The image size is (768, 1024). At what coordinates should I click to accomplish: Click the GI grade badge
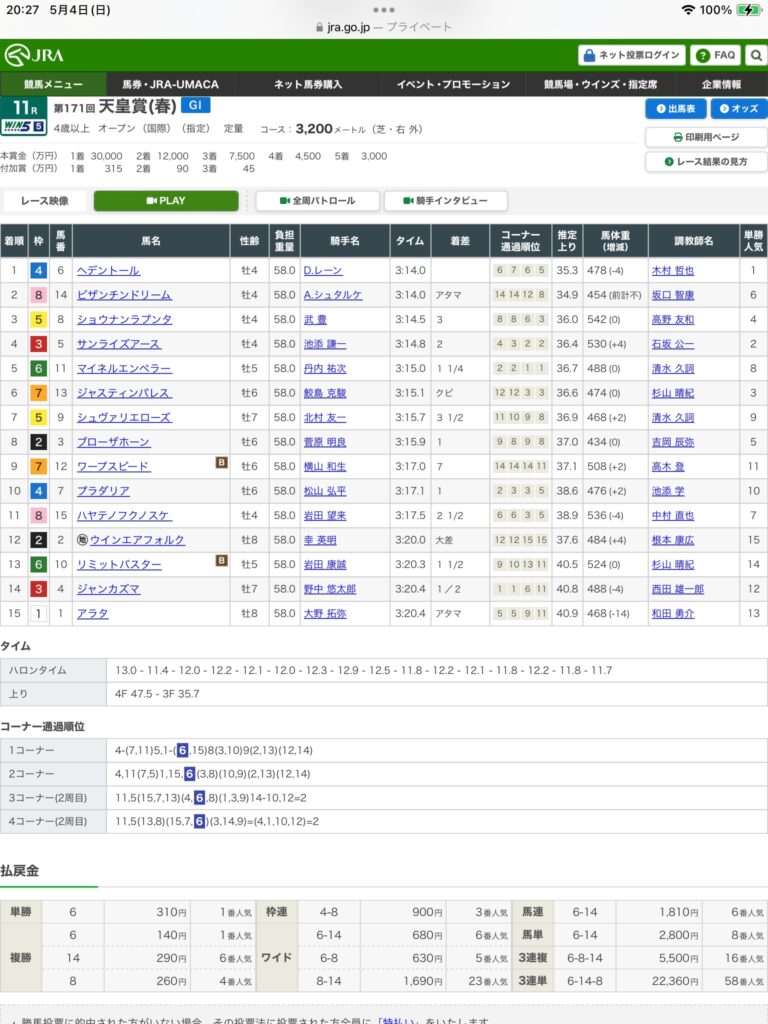point(195,105)
